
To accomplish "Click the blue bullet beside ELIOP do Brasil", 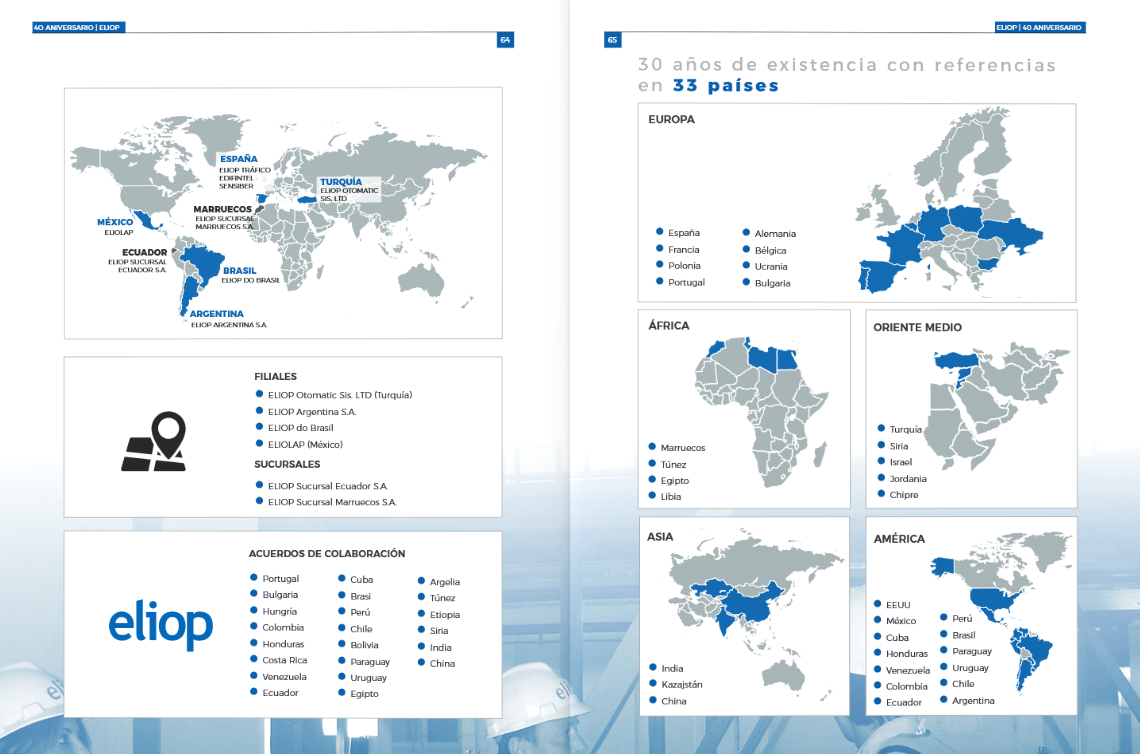I will point(258,427).
